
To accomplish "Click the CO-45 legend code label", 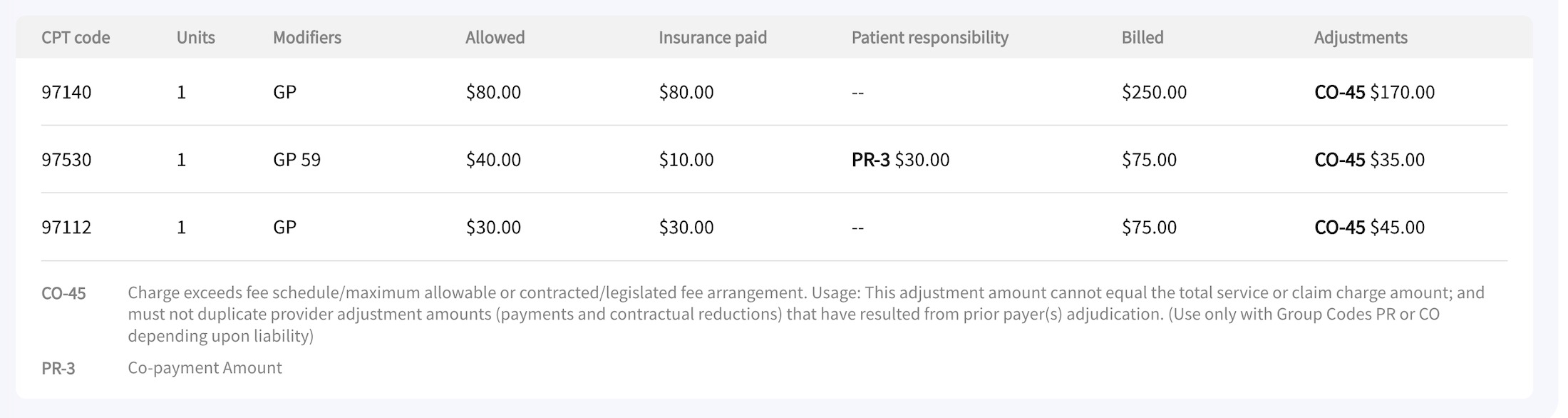I will coord(63,293).
